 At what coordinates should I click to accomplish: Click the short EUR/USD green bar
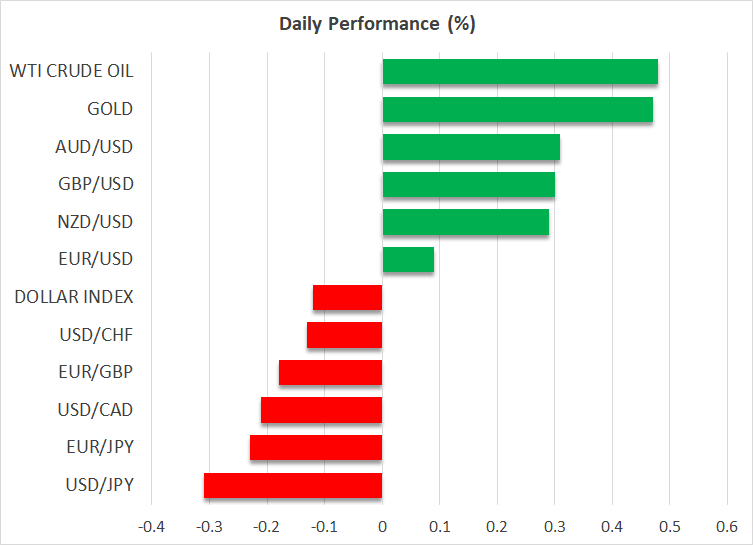[x=408, y=260]
